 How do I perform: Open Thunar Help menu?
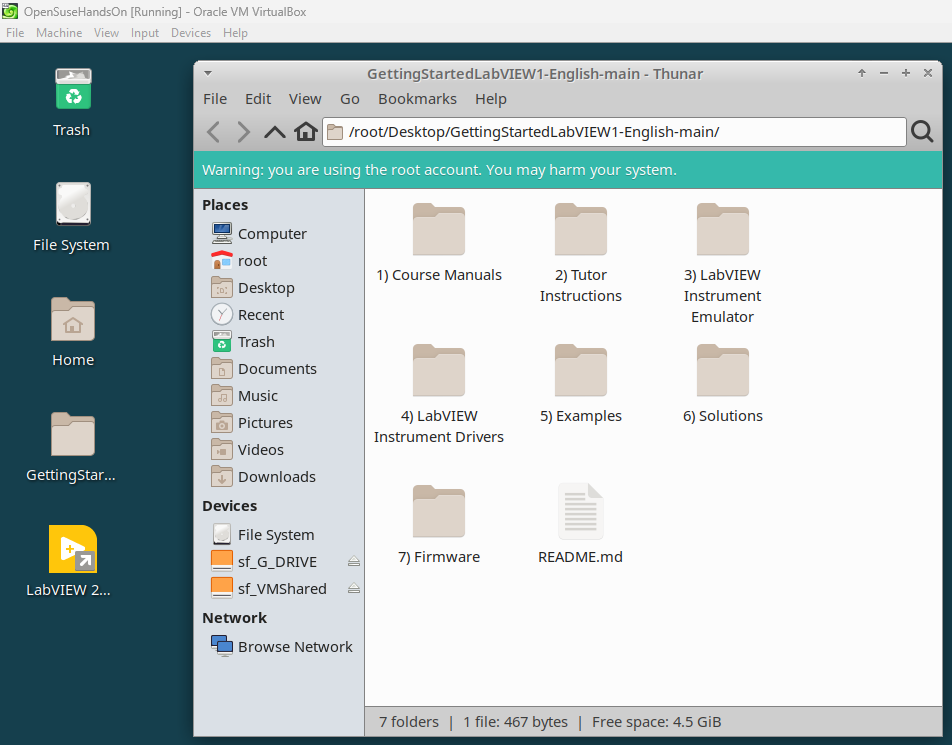[491, 99]
